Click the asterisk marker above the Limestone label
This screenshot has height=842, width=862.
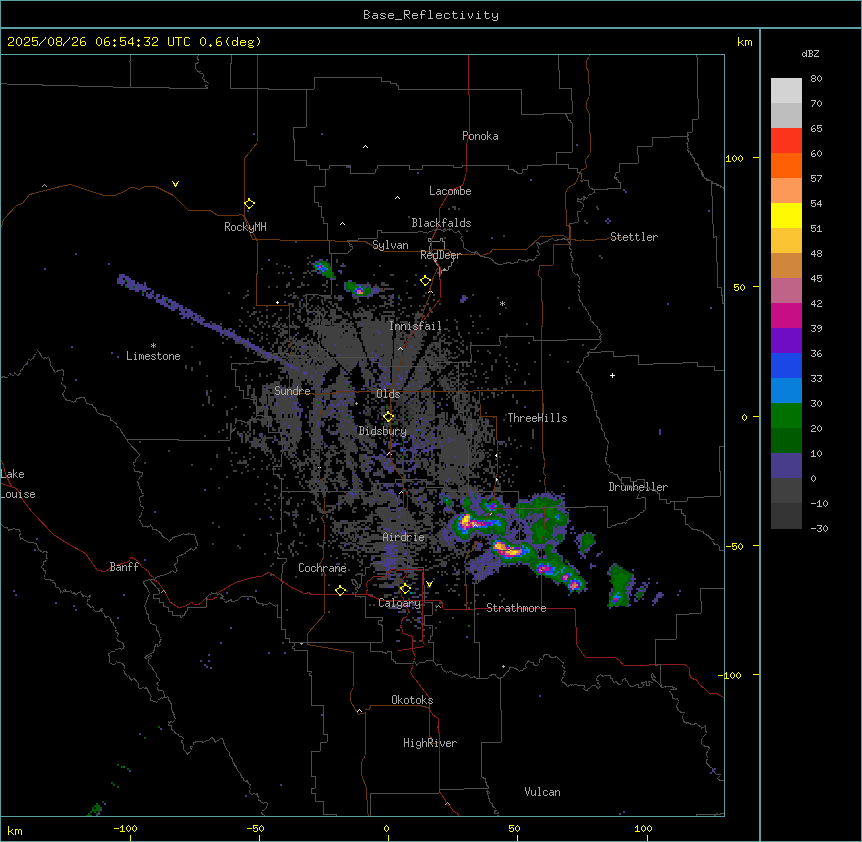[153, 346]
